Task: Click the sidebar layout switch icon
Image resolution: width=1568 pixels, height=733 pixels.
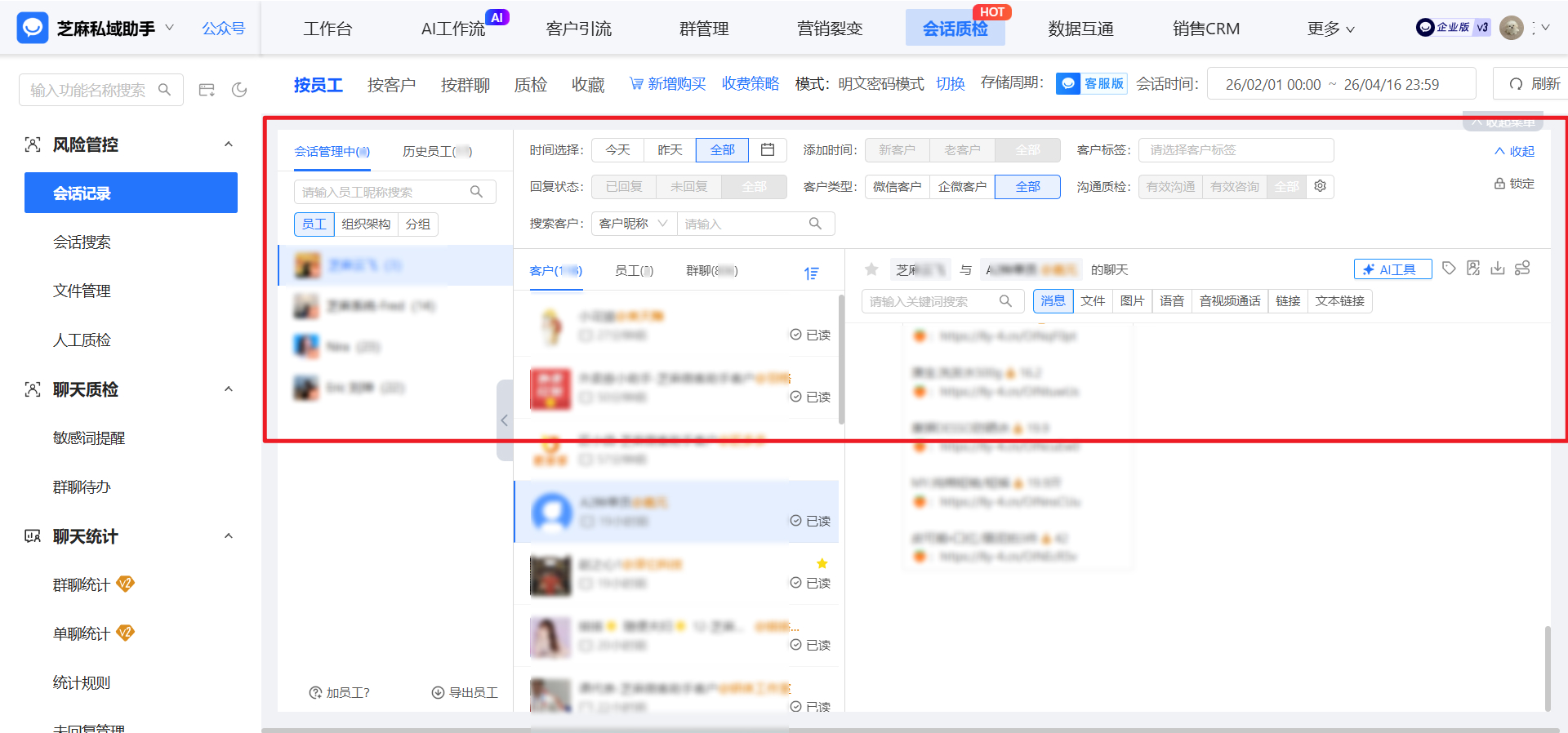Action: tap(207, 90)
